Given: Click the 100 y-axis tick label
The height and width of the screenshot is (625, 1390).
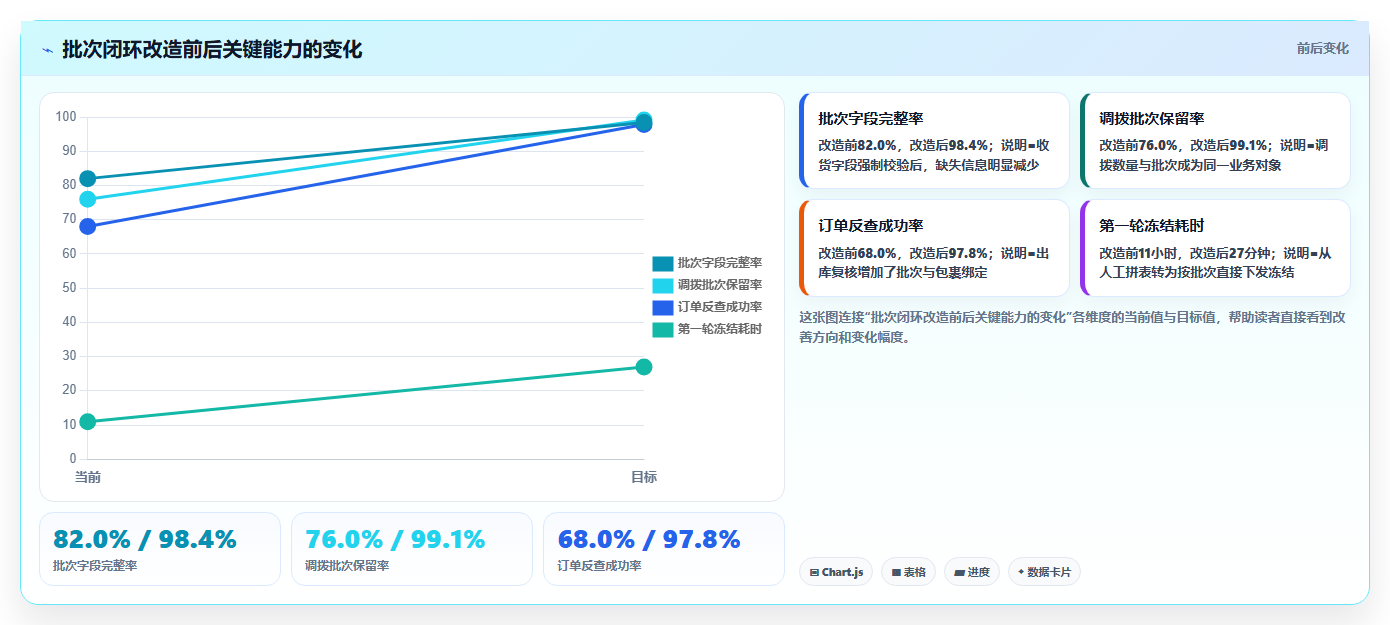Looking at the screenshot, I should click(66, 117).
